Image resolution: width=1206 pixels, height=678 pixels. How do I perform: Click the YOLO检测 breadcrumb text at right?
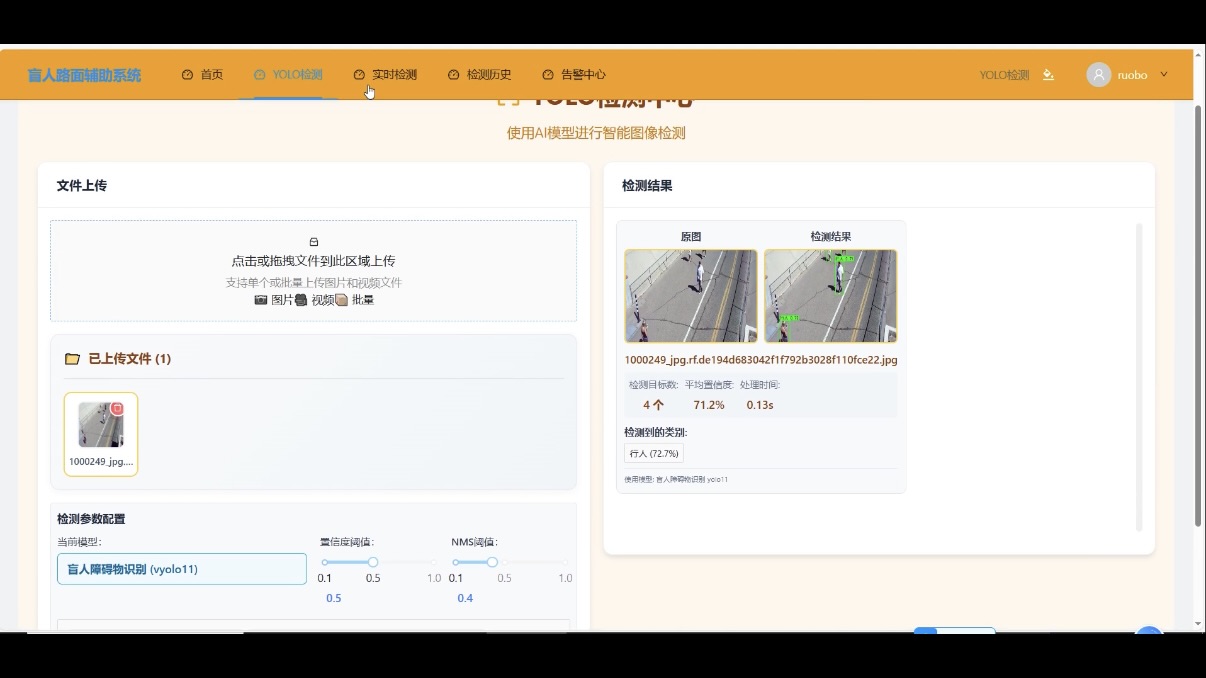[1004, 75]
